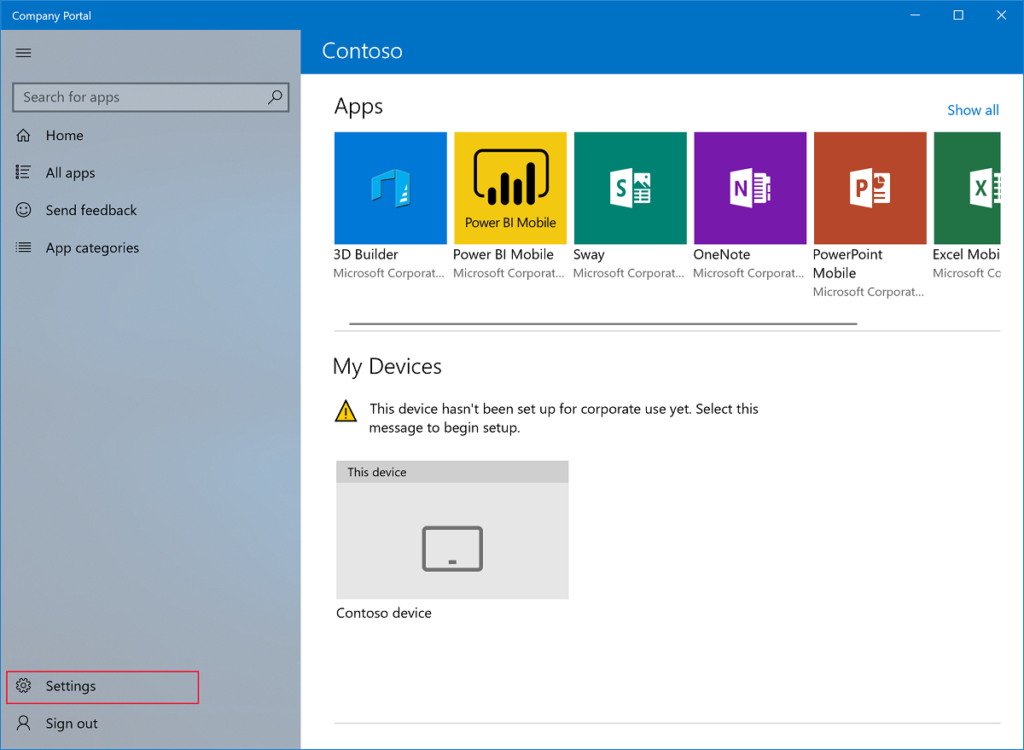
Task: Click the App categories list icon
Action: point(24,248)
